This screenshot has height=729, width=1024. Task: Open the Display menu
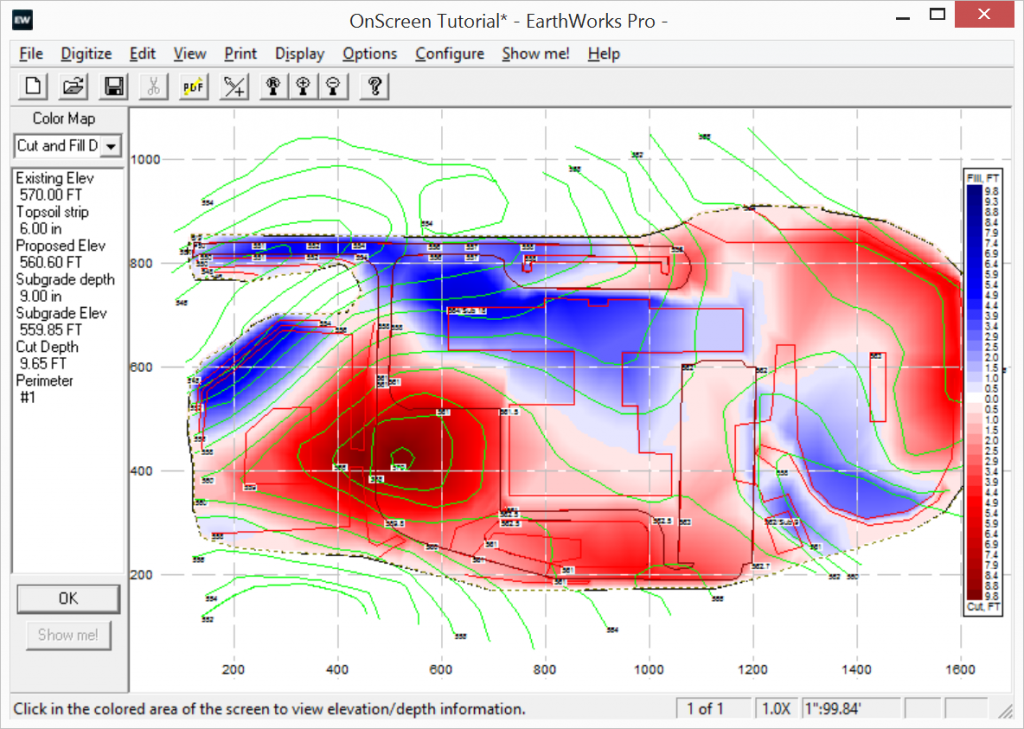[x=298, y=53]
